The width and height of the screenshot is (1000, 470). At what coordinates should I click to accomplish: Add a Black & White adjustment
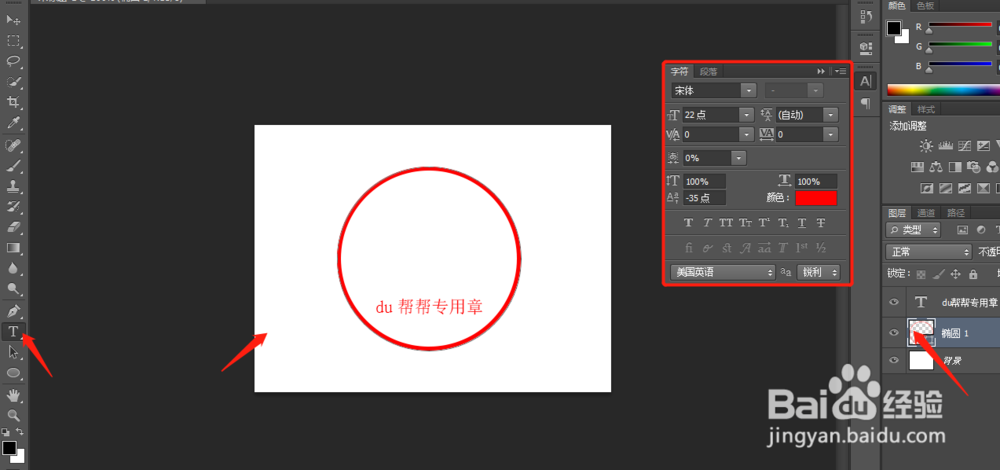955,167
